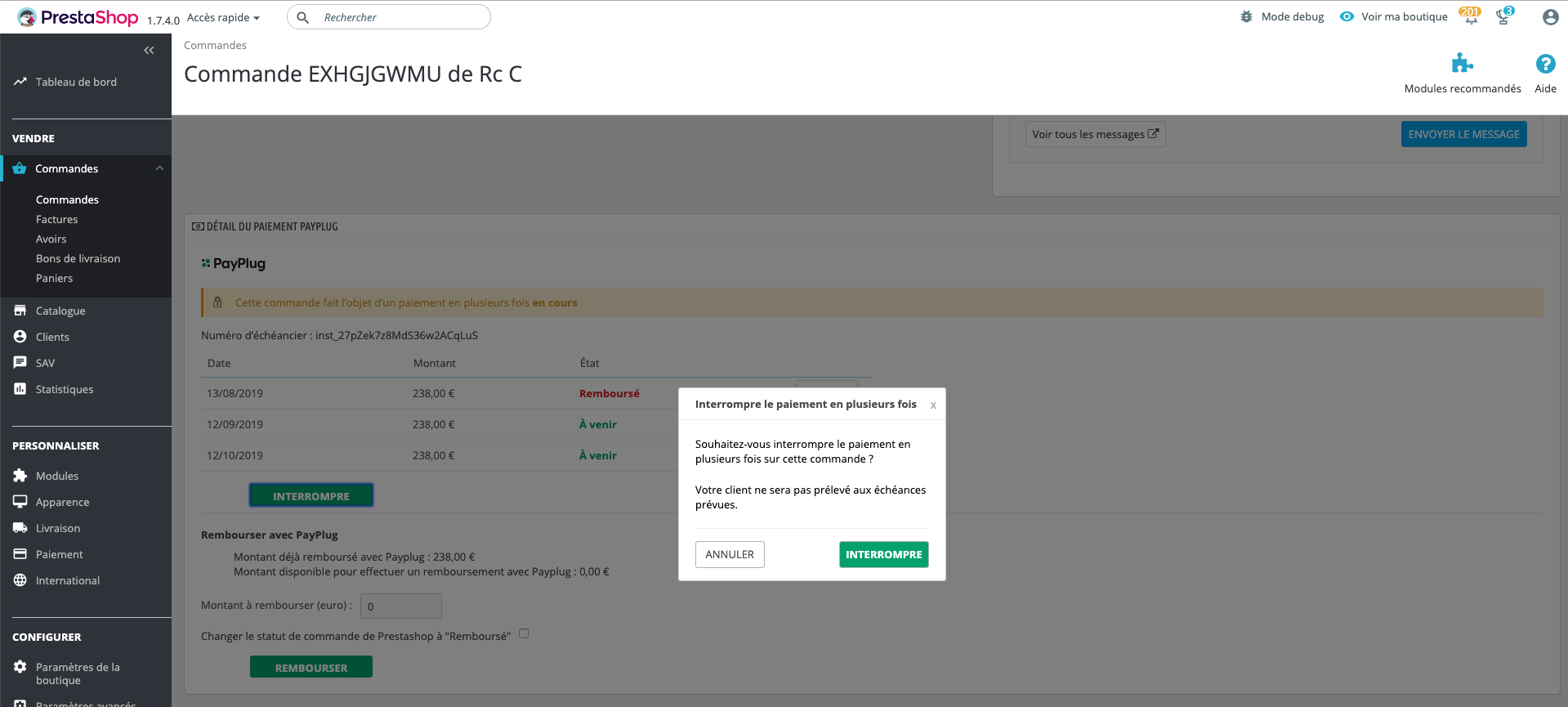Check the 'Changer le statut' Remboursé checkbox

point(524,633)
